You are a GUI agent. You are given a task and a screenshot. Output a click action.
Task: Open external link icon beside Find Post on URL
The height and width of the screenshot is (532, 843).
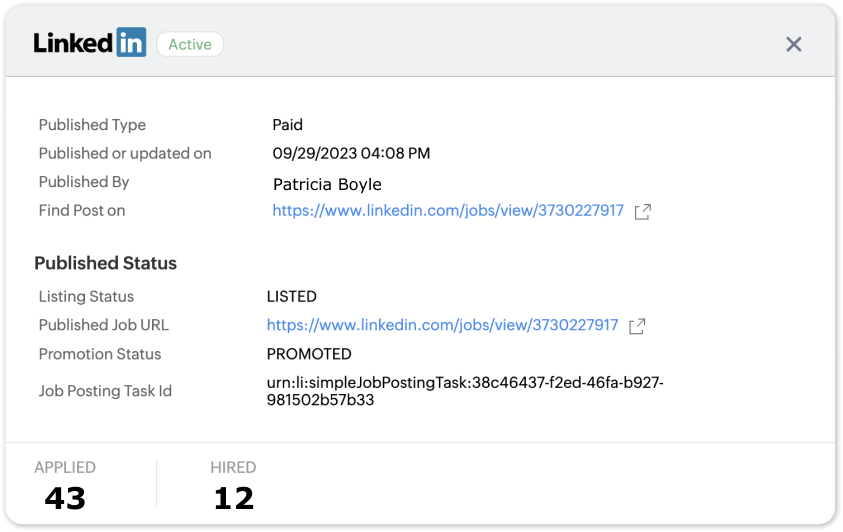point(643,212)
